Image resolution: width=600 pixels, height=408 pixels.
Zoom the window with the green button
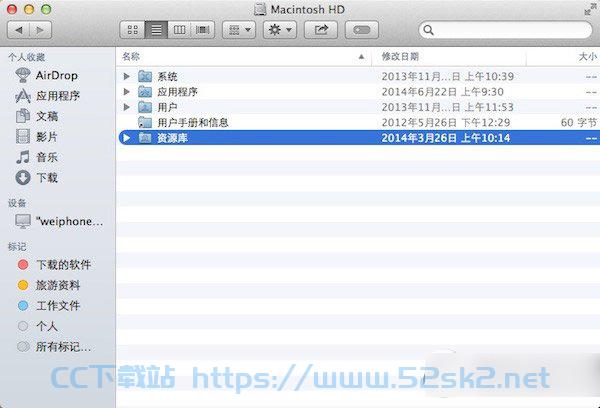(46, 9)
